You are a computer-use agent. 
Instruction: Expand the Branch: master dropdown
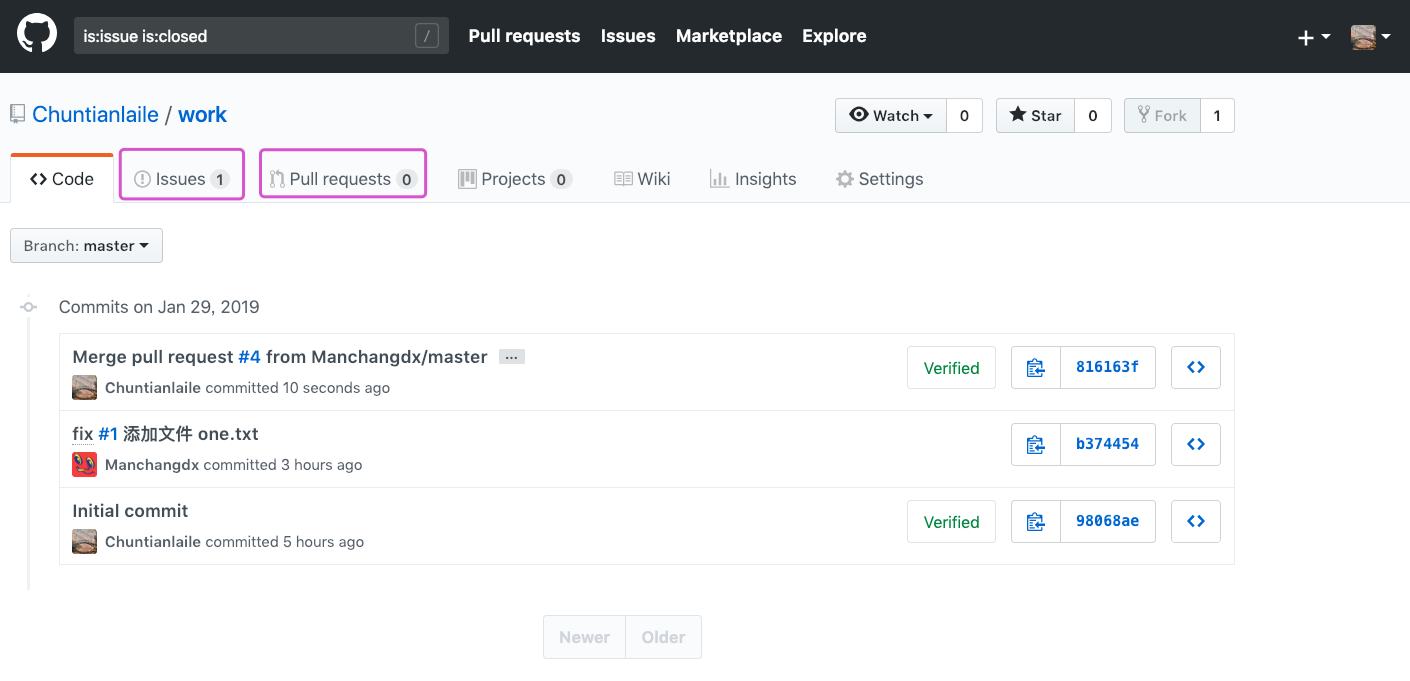point(86,246)
